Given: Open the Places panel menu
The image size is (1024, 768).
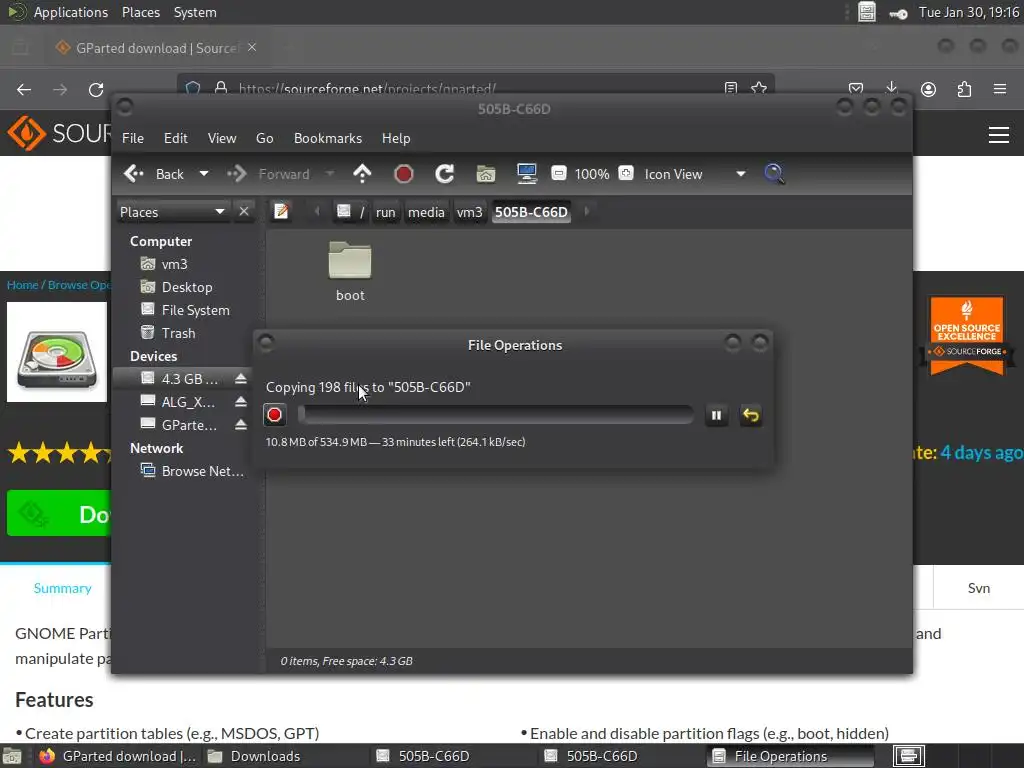Looking at the screenshot, I should [x=140, y=12].
